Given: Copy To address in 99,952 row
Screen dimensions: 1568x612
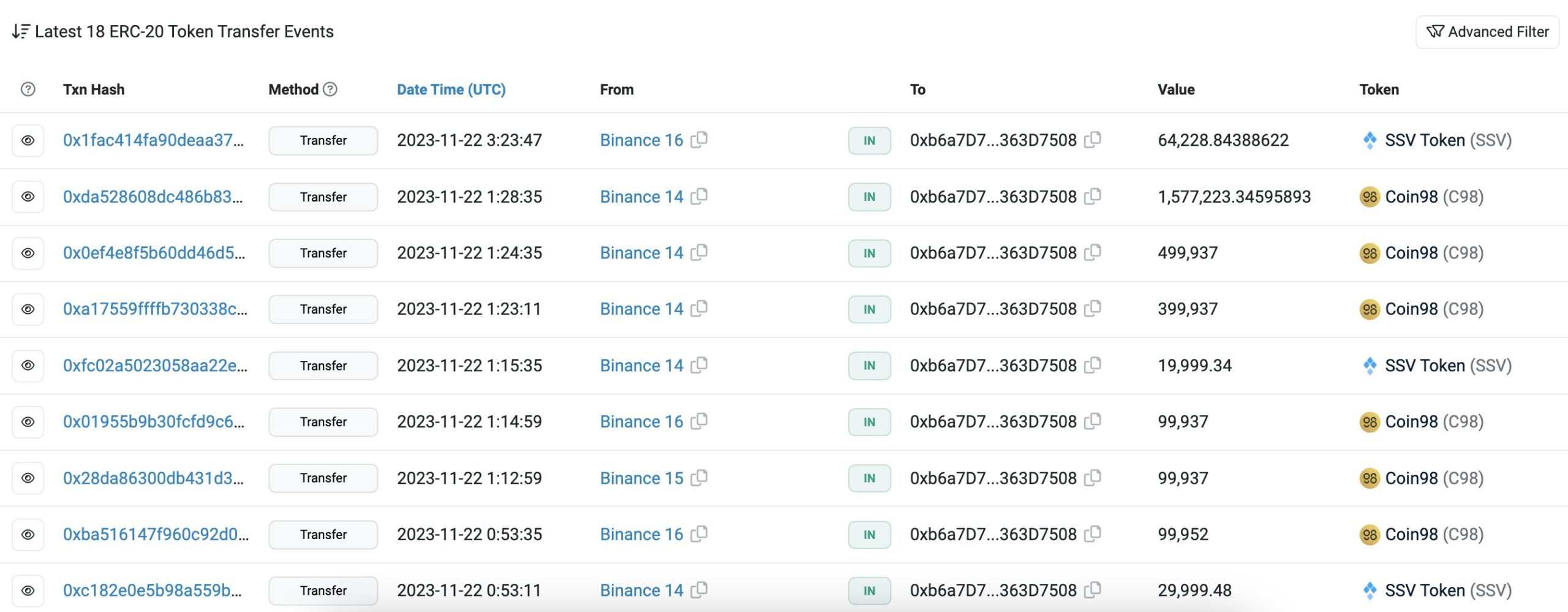Looking at the screenshot, I should point(1093,534).
